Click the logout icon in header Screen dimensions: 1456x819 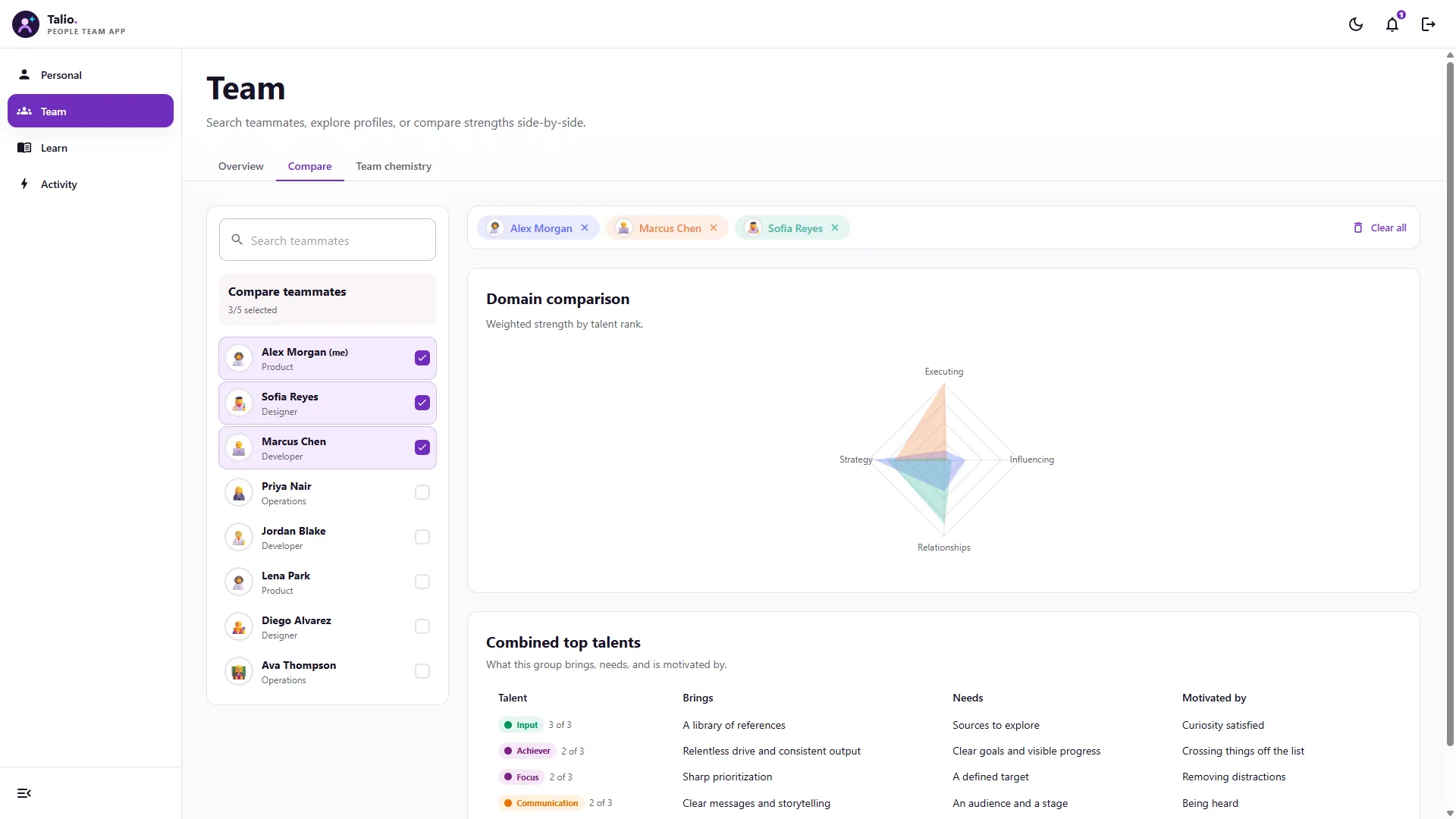point(1429,24)
